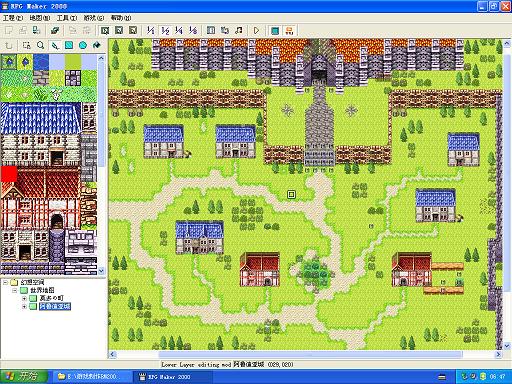Click tile palette scroll-up arrow
Image resolution: width=512 pixels, height=384 pixels.
click(x=101, y=58)
